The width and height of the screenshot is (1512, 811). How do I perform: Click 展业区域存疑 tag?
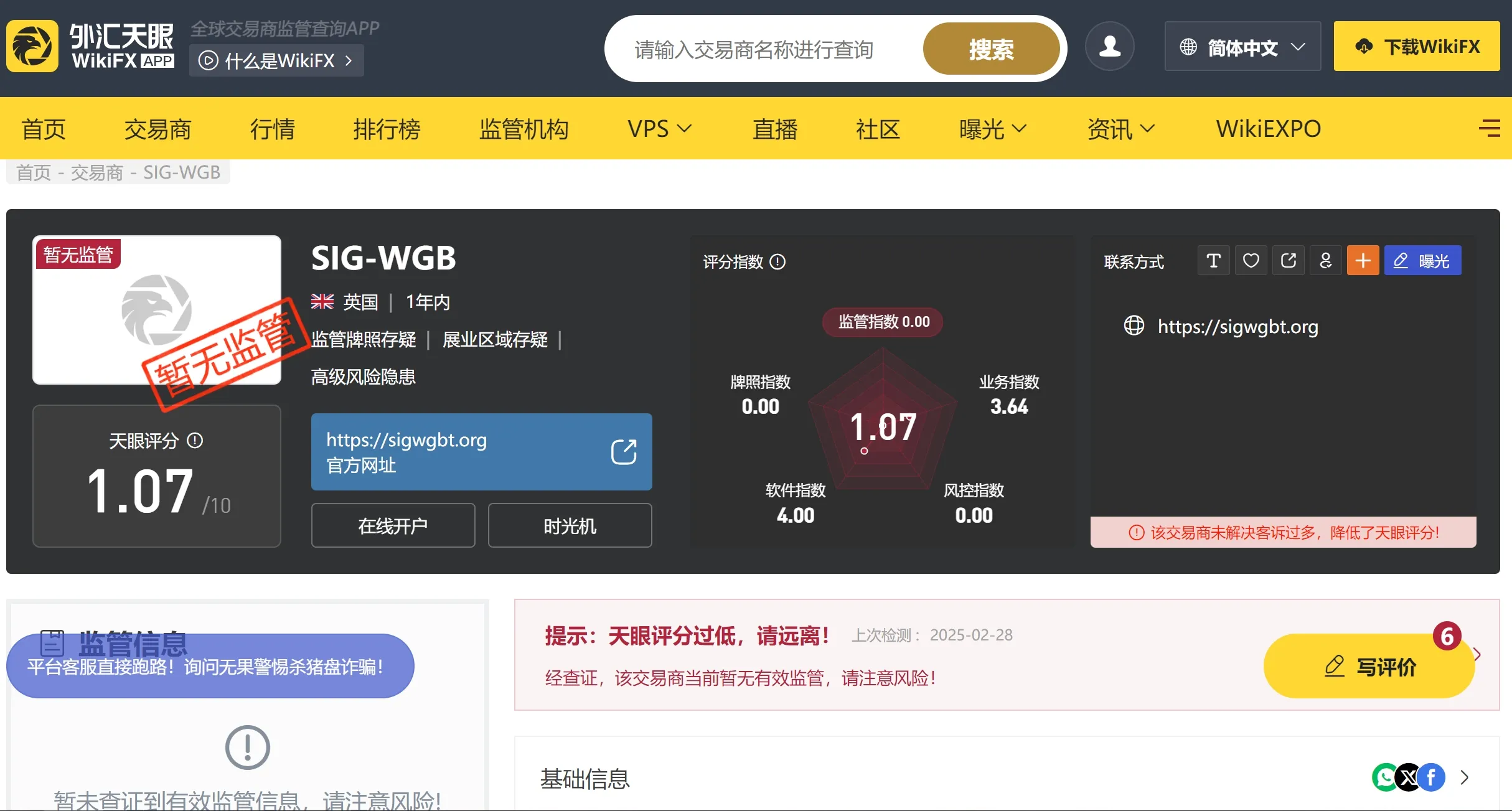495,340
